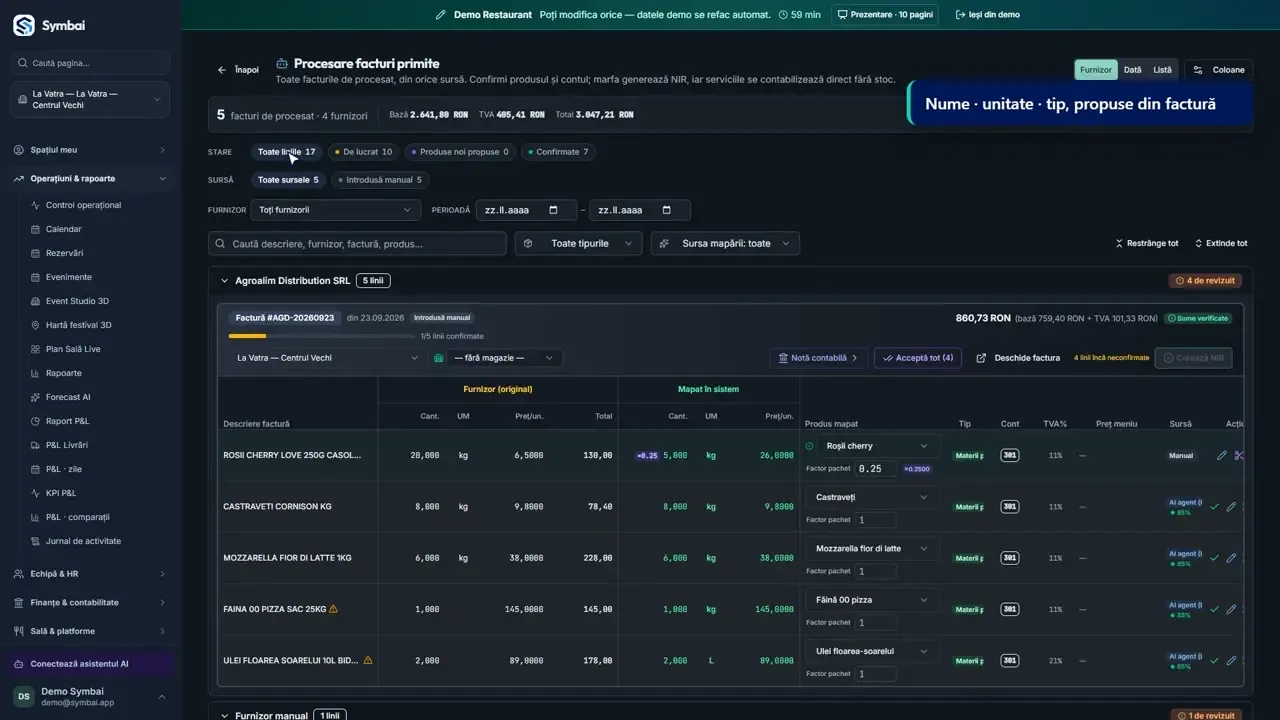Open the calendar picker of end date
This screenshot has width=1280, height=720.
pyautogui.click(x=667, y=210)
